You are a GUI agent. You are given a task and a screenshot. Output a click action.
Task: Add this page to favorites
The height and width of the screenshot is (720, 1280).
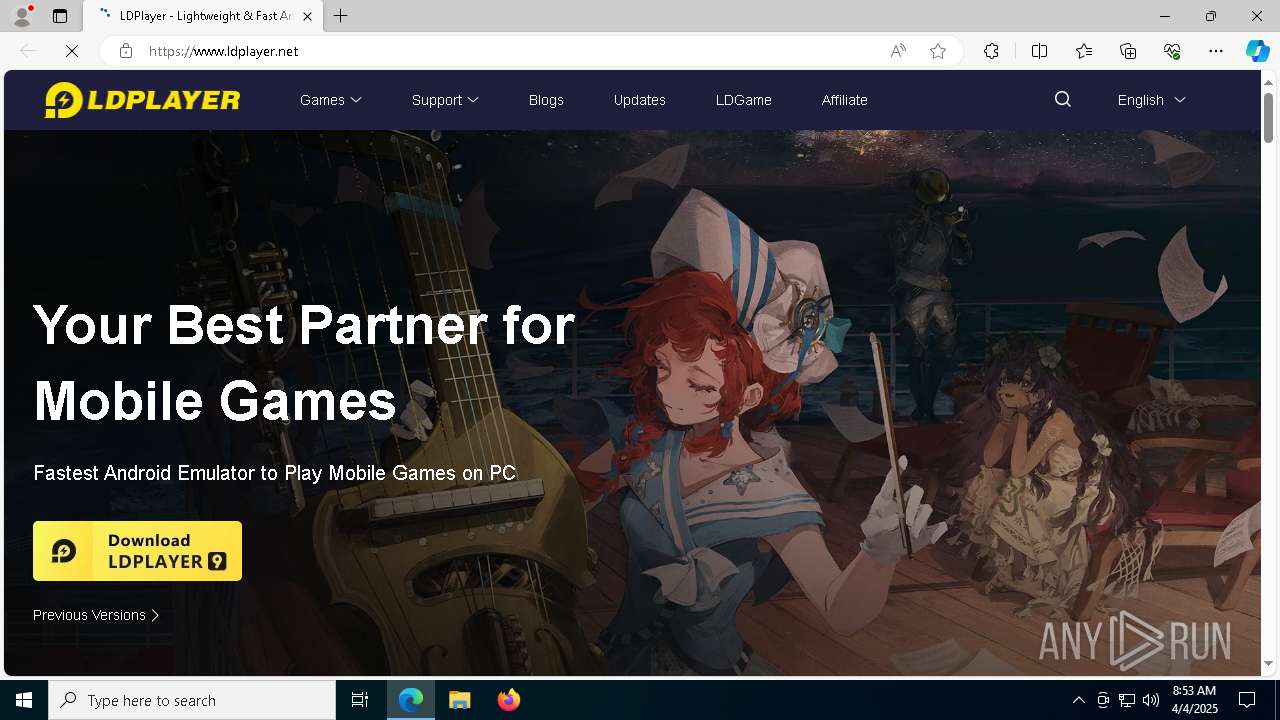click(938, 51)
